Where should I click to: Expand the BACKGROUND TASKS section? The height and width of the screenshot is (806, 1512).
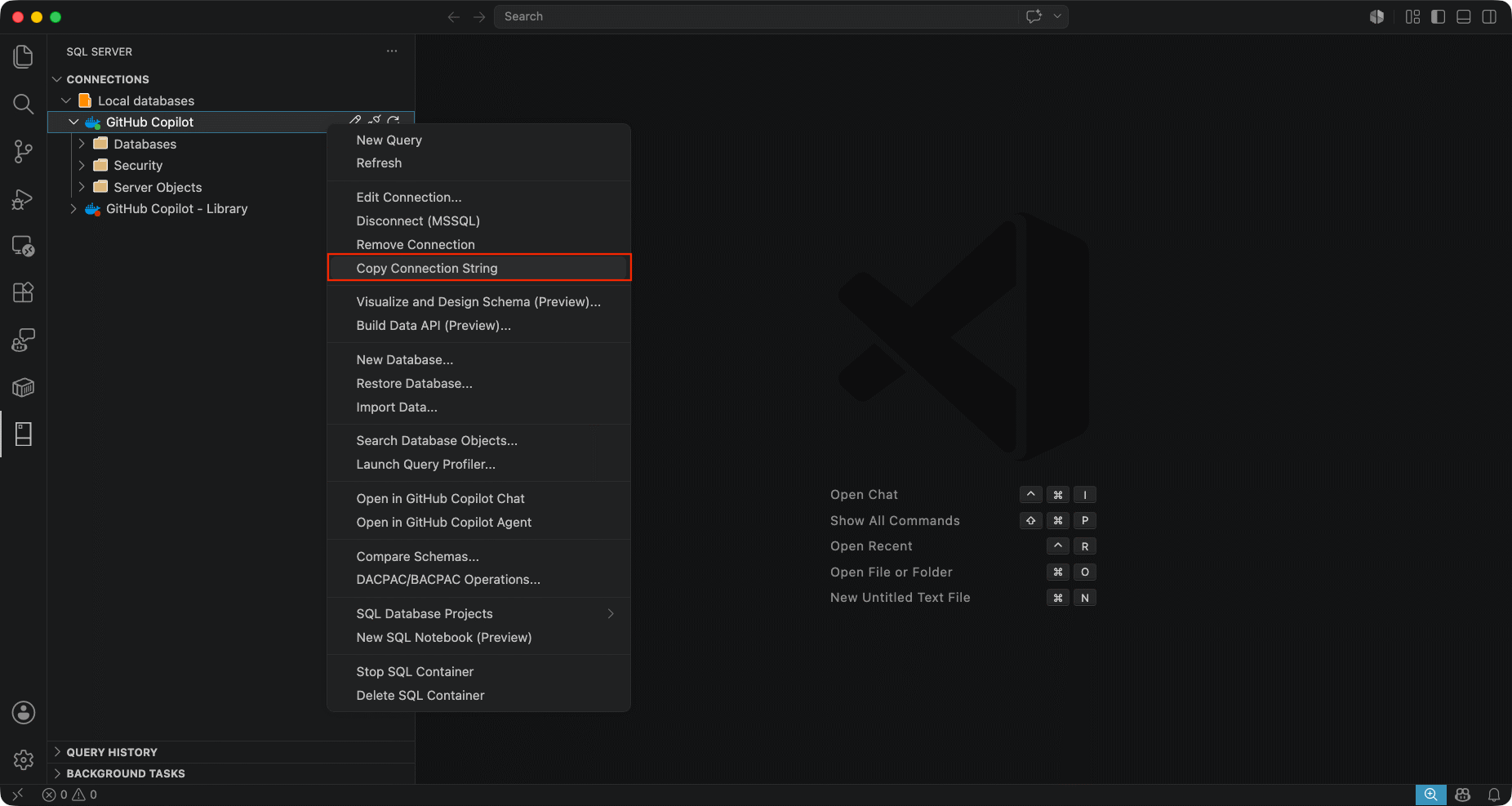[57, 773]
